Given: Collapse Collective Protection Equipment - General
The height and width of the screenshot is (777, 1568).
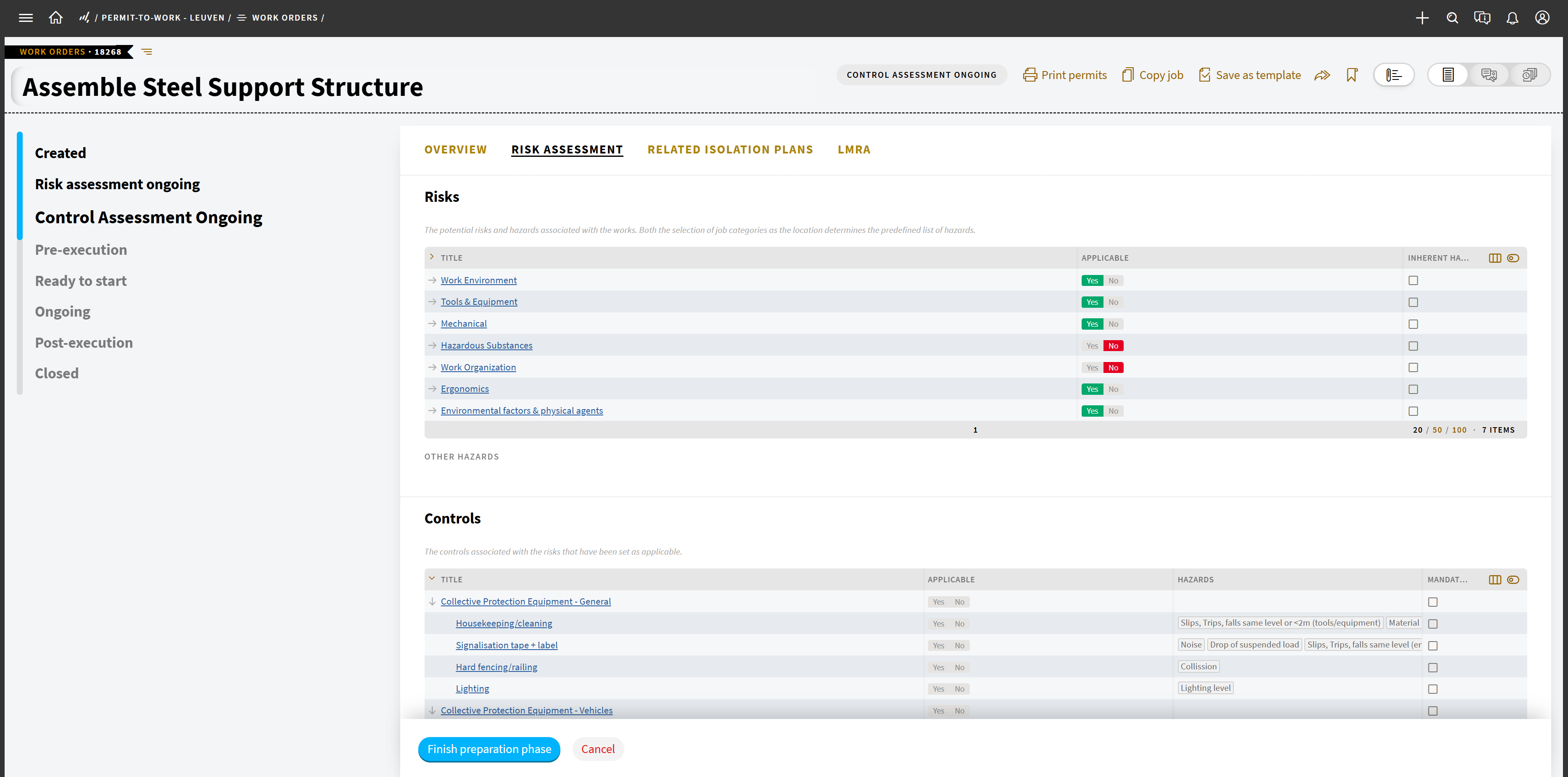Looking at the screenshot, I should [432, 602].
